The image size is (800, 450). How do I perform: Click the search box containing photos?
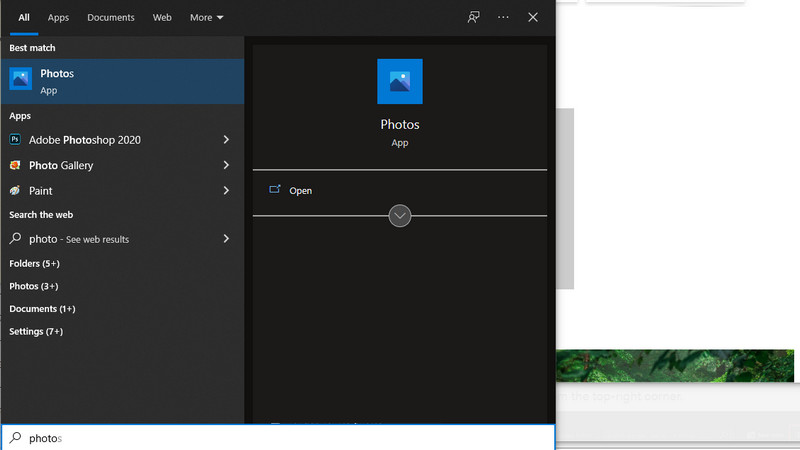coord(280,437)
